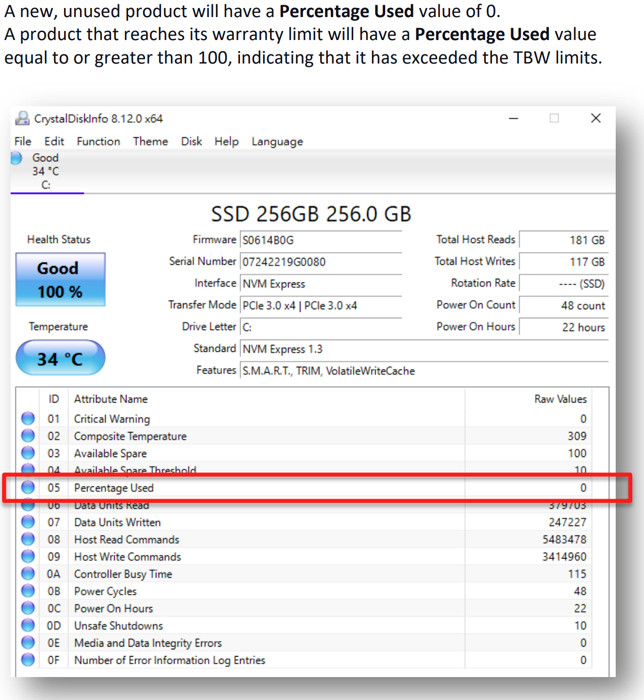
Task: Click the Attribute Name column header
Action: click(x=111, y=399)
